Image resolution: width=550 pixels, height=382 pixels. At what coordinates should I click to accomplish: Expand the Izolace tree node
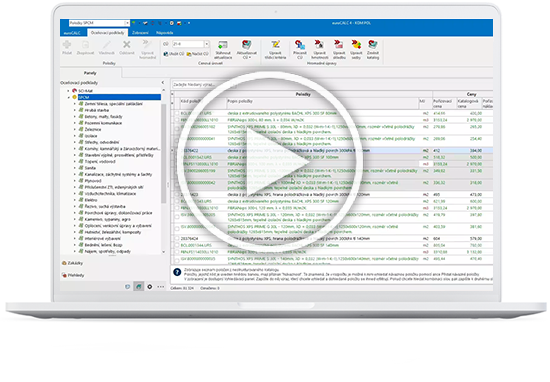75,136
